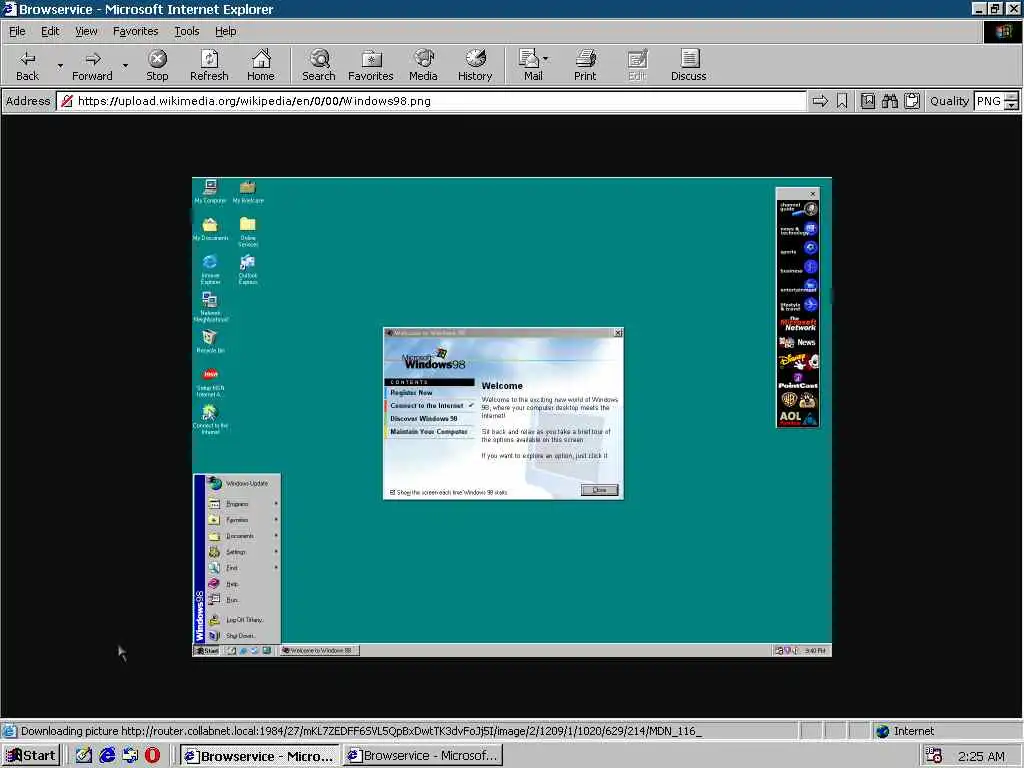Viewport: 1024px width, 768px height.
Task: Open the Back button history dropdown arrow
Action: [60, 65]
